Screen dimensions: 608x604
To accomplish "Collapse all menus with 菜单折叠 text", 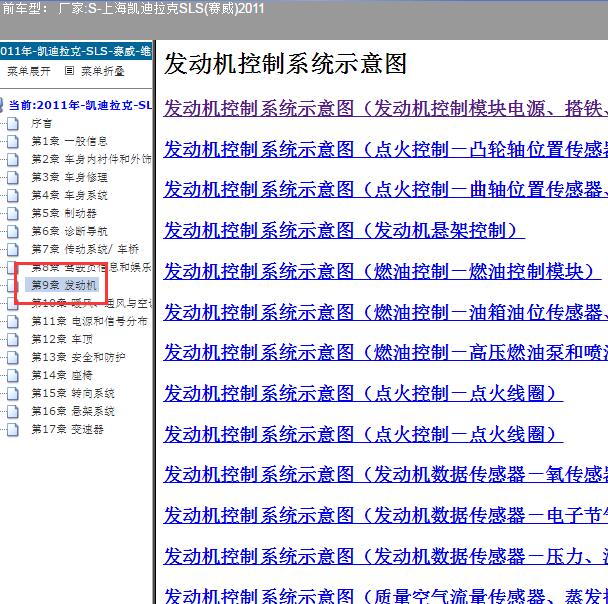I will pos(103,71).
